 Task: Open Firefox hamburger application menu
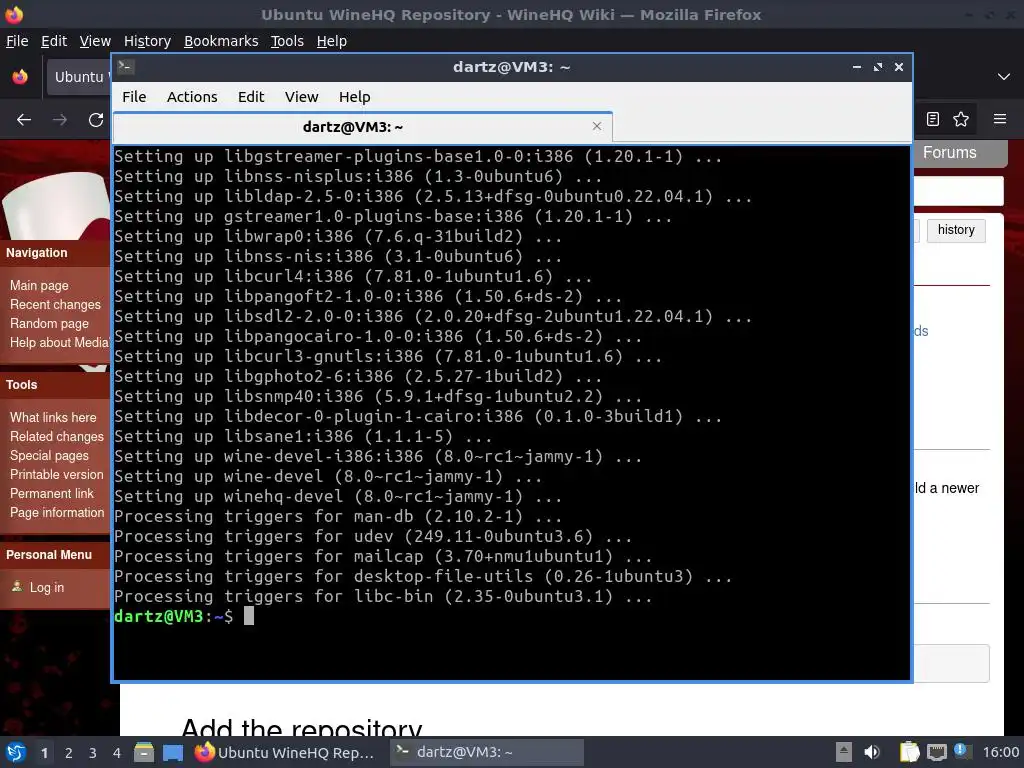(x=1000, y=119)
